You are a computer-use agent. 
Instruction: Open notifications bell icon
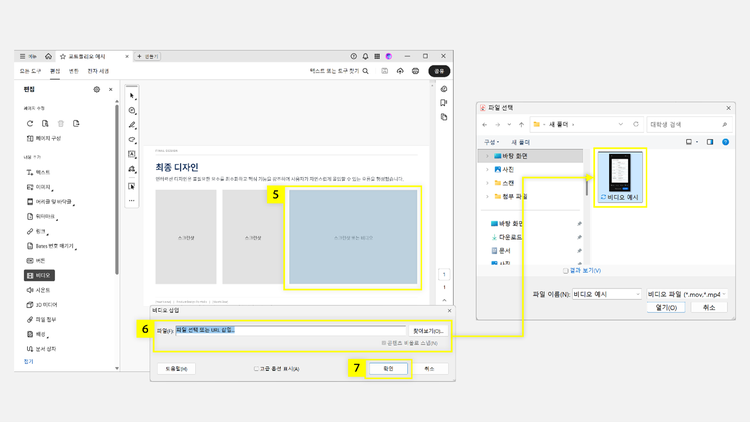coord(365,56)
